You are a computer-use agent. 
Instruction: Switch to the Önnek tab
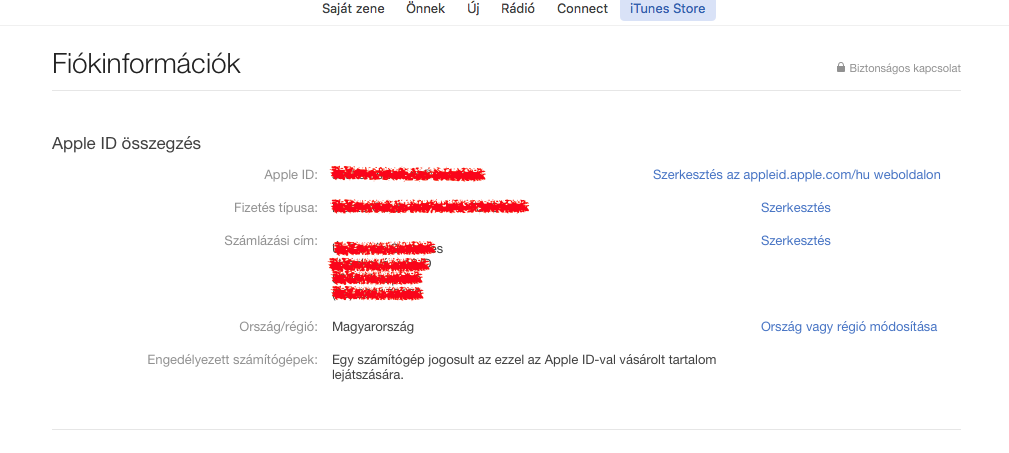click(x=425, y=9)
